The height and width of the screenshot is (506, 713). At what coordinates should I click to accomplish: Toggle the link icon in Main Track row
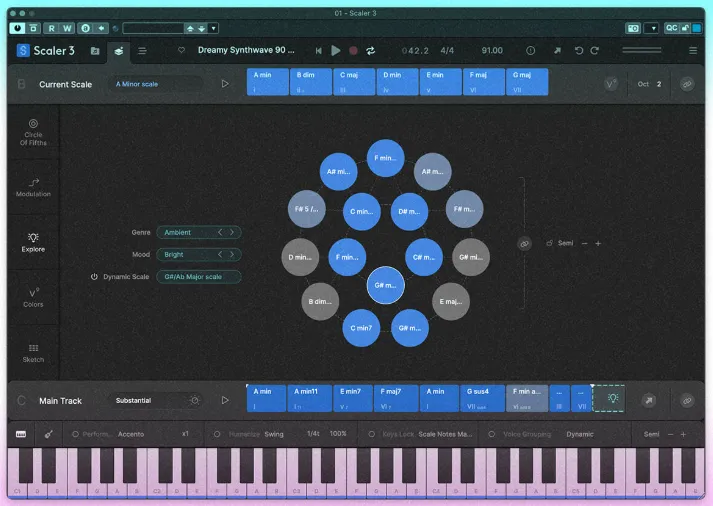[x=687, y=400]
